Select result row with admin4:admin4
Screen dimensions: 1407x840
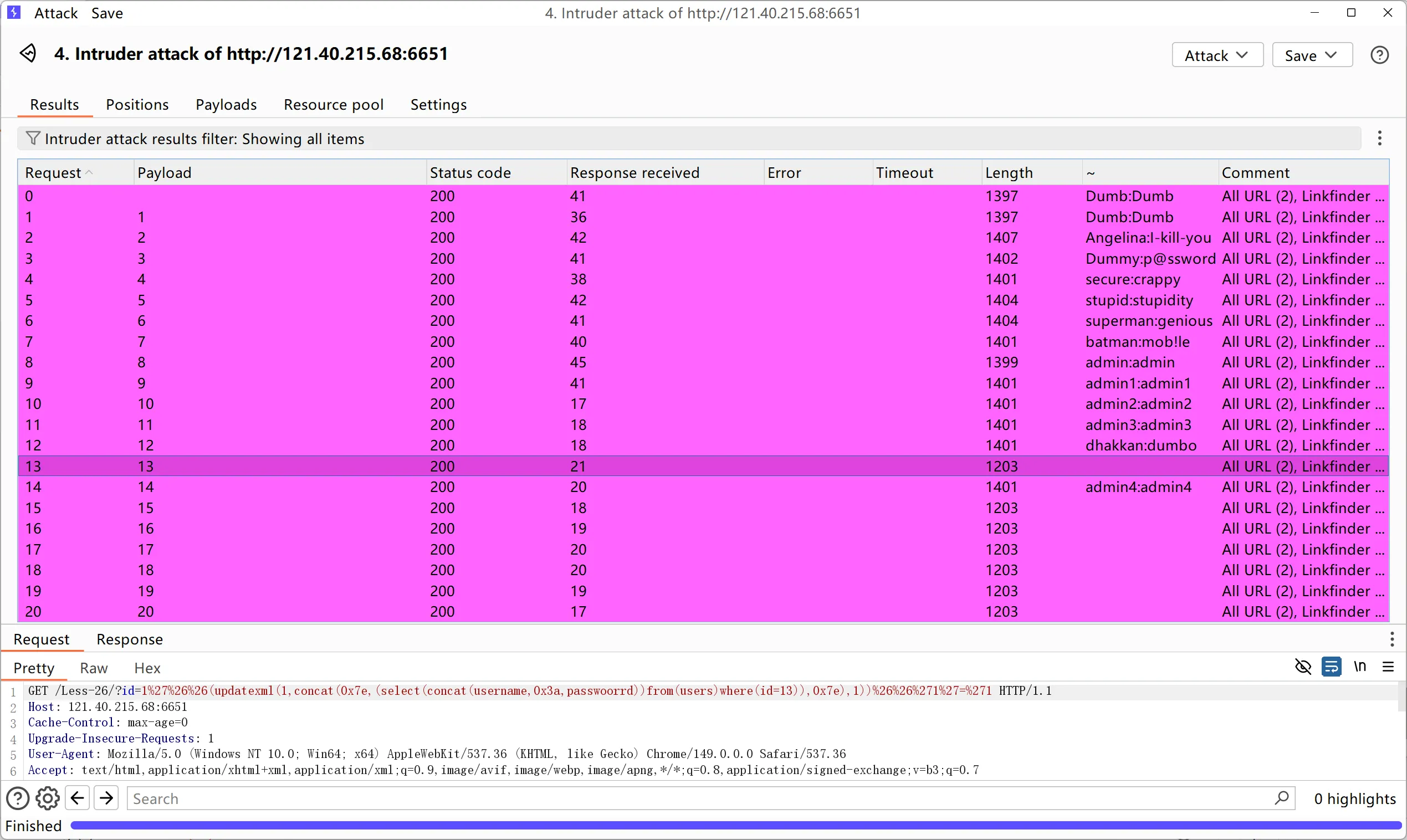point(704,487)
